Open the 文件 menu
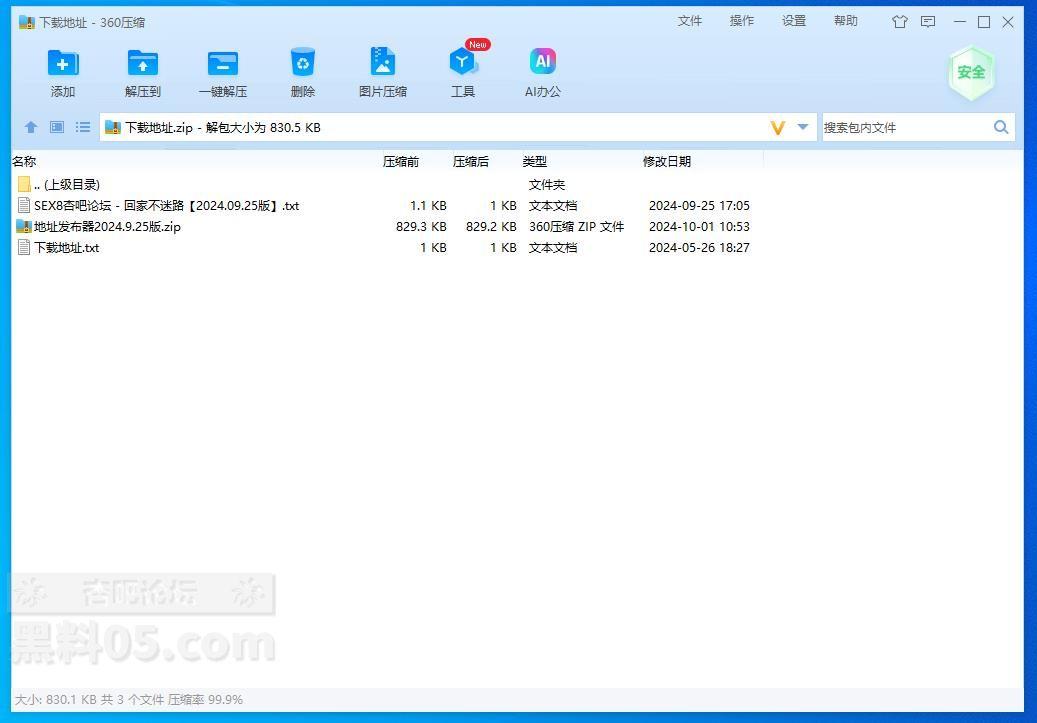The image size is (1037, 723). 689,21
